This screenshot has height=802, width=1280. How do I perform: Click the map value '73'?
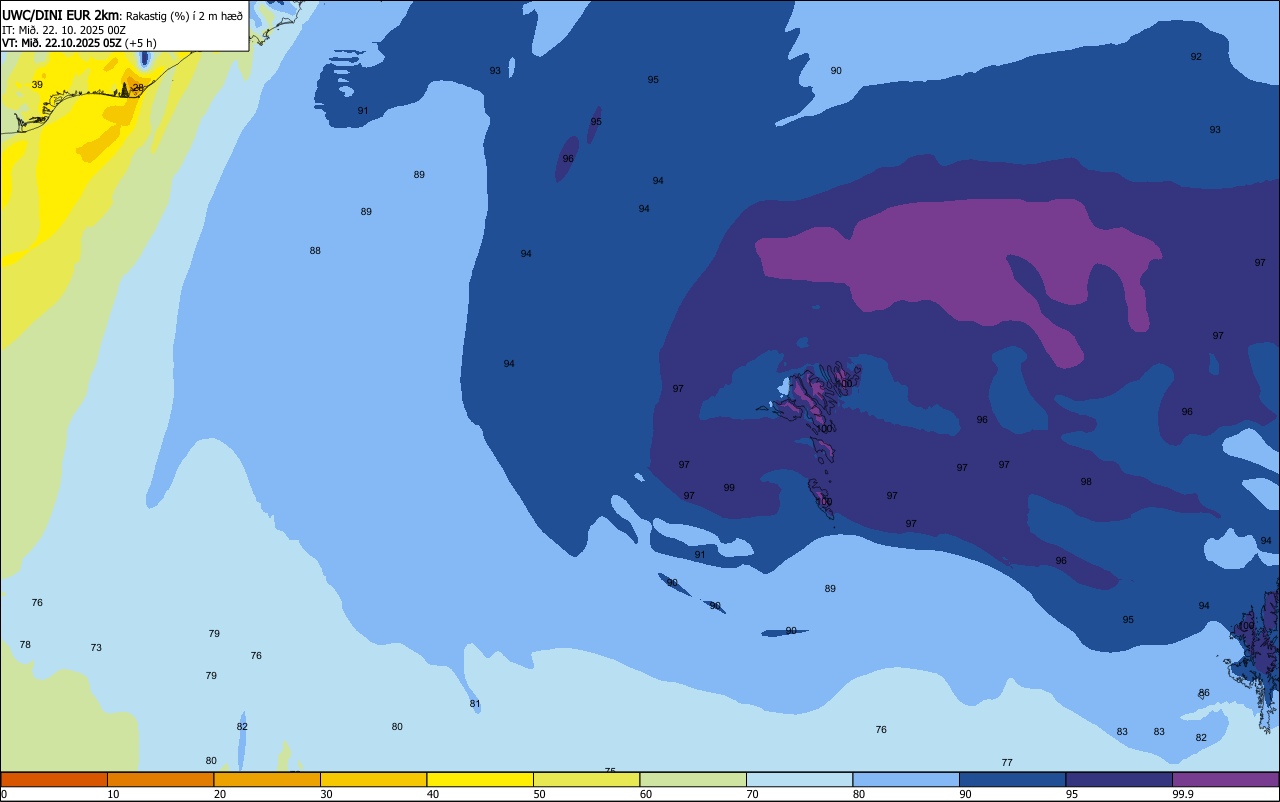(x=96, y=648)
